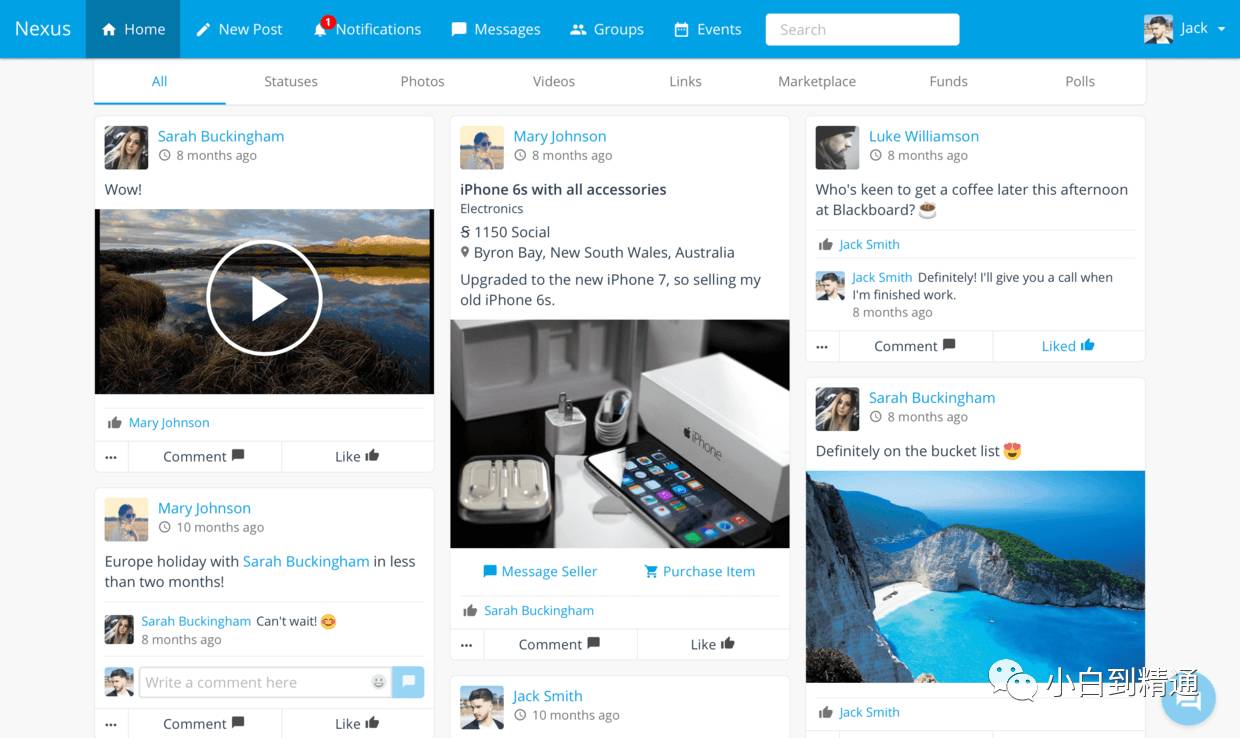Open Jack's profile avatar in navbar
The width and height of the screenshot is (1240, 738).
coord(1158,29)
